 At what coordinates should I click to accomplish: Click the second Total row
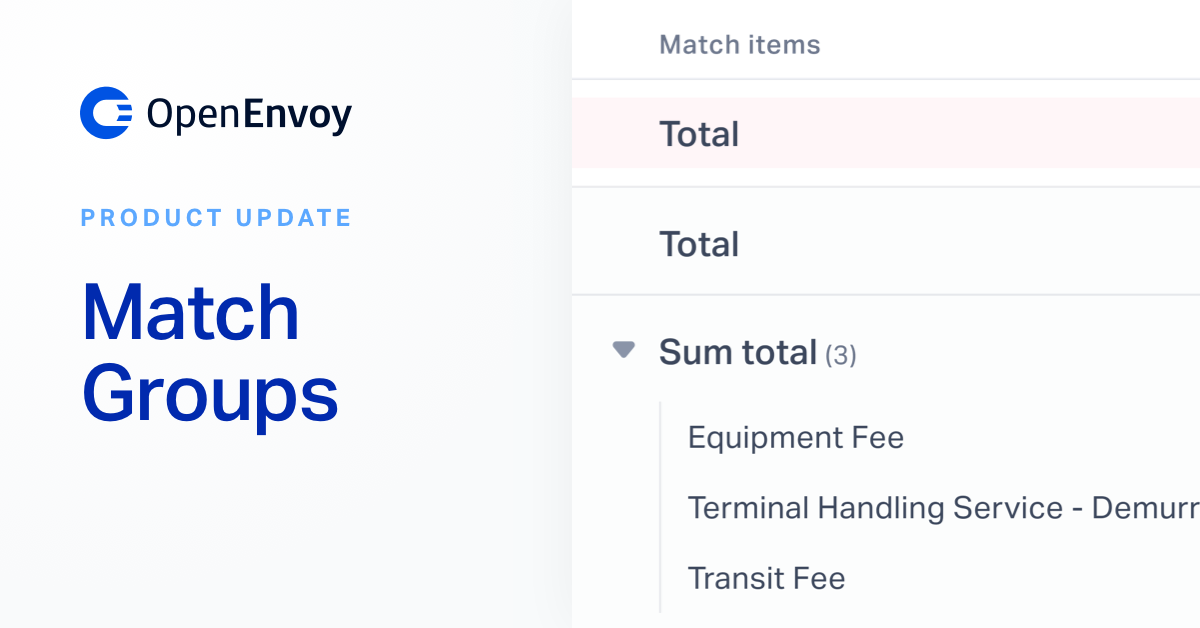[x=886, y=243]
